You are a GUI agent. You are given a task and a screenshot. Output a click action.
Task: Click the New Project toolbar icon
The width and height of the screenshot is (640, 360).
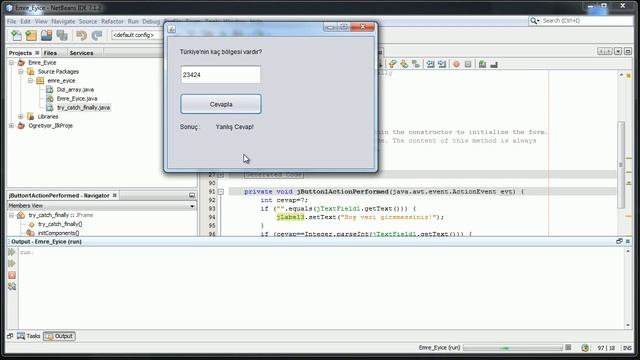pyautogui.click(x=31, y=36)
